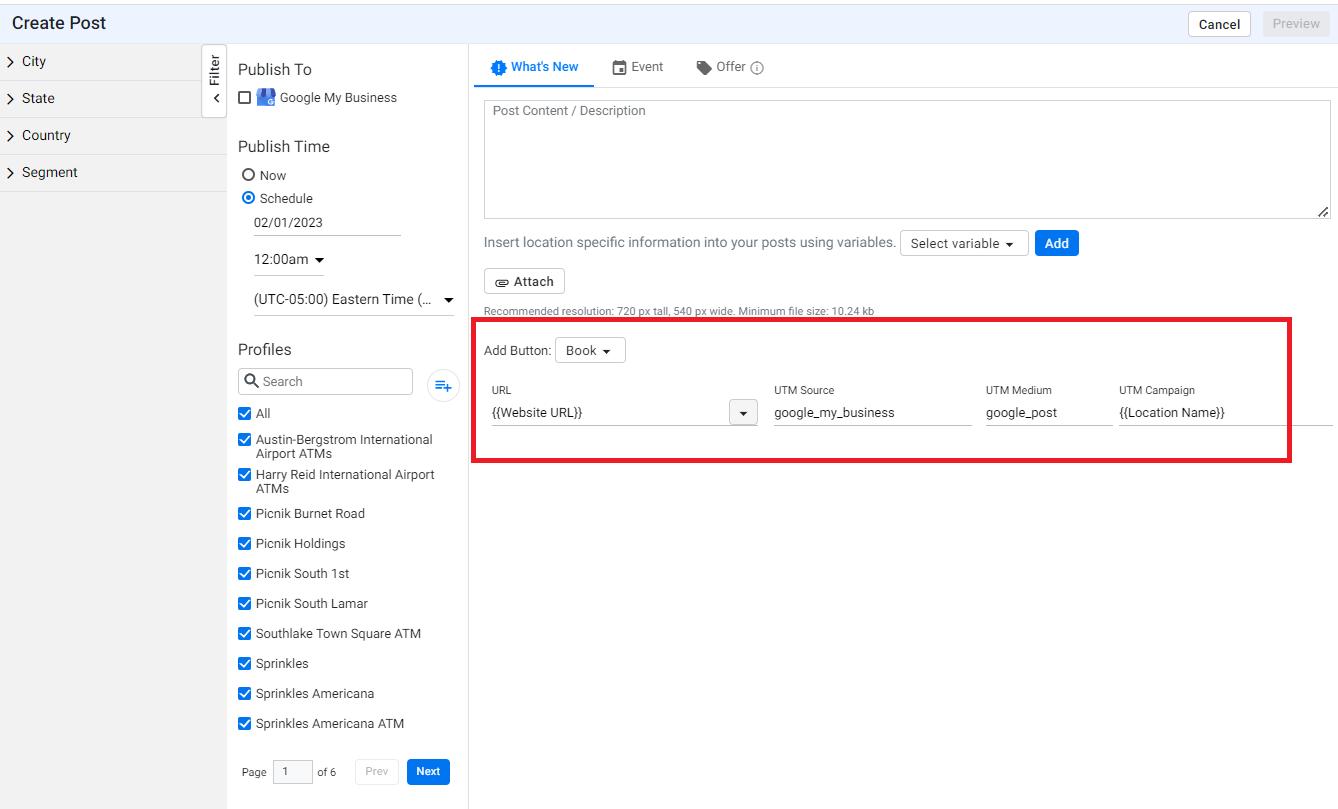Open the URL variable dropdown arrow

743,413
